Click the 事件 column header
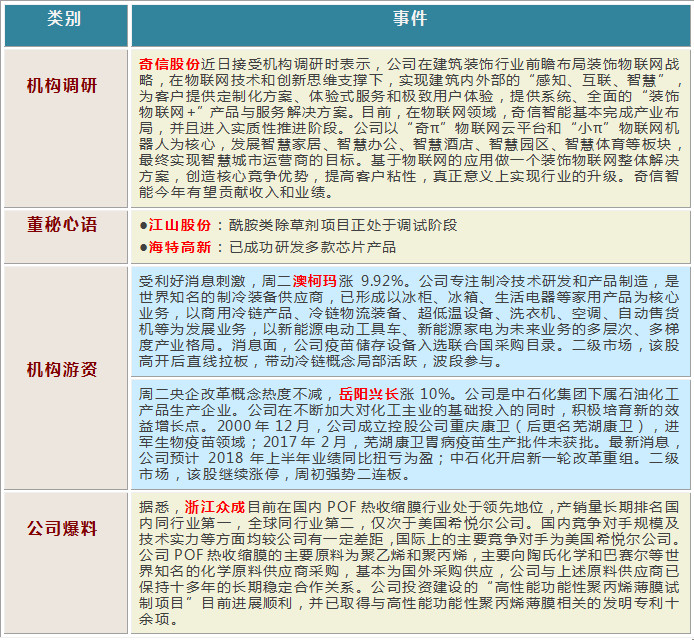694x640 pixels. click(409, 21)
